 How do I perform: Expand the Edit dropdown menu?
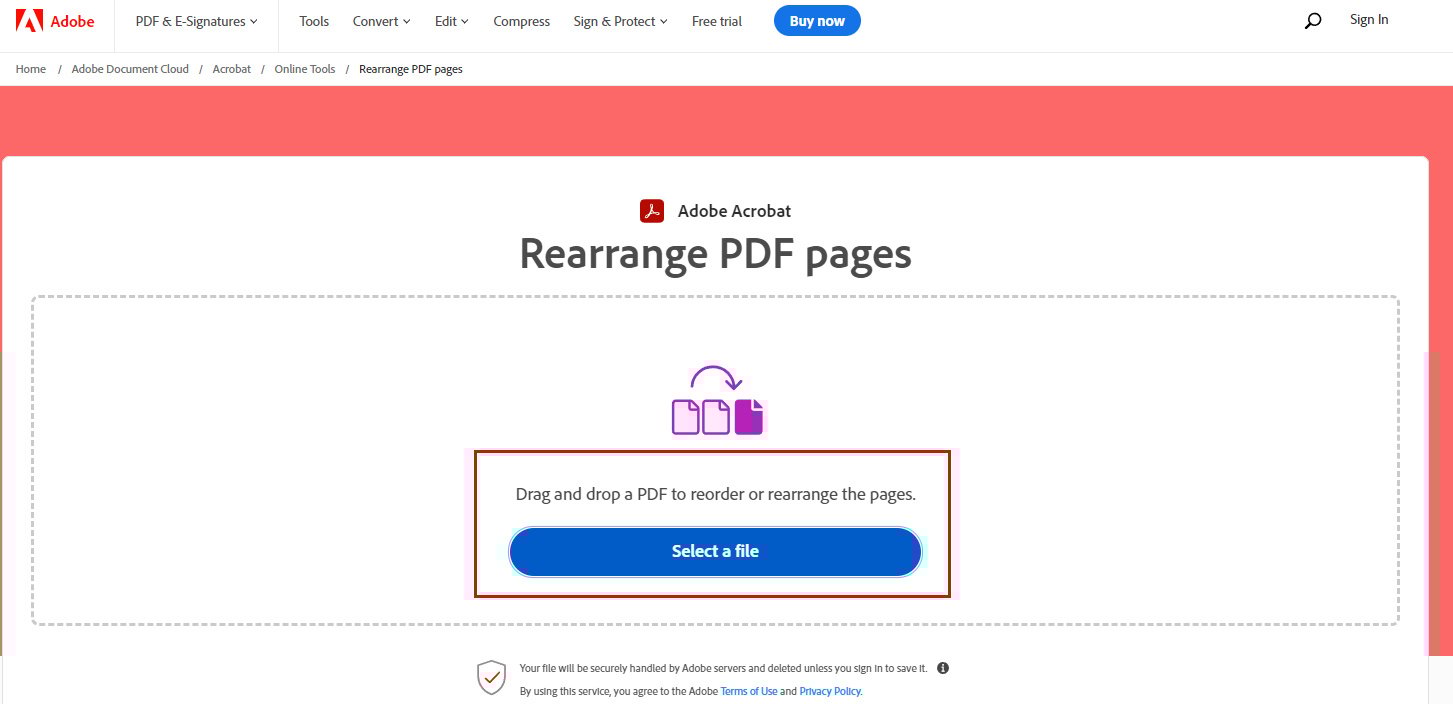click(452, 21)
